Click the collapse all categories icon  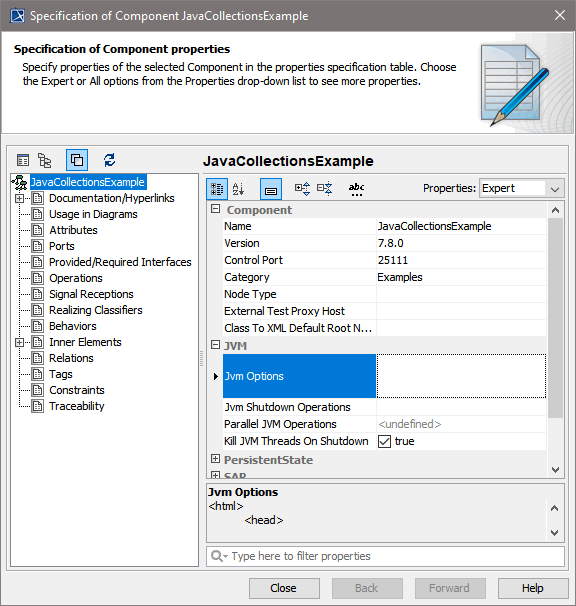coord(324,189)
